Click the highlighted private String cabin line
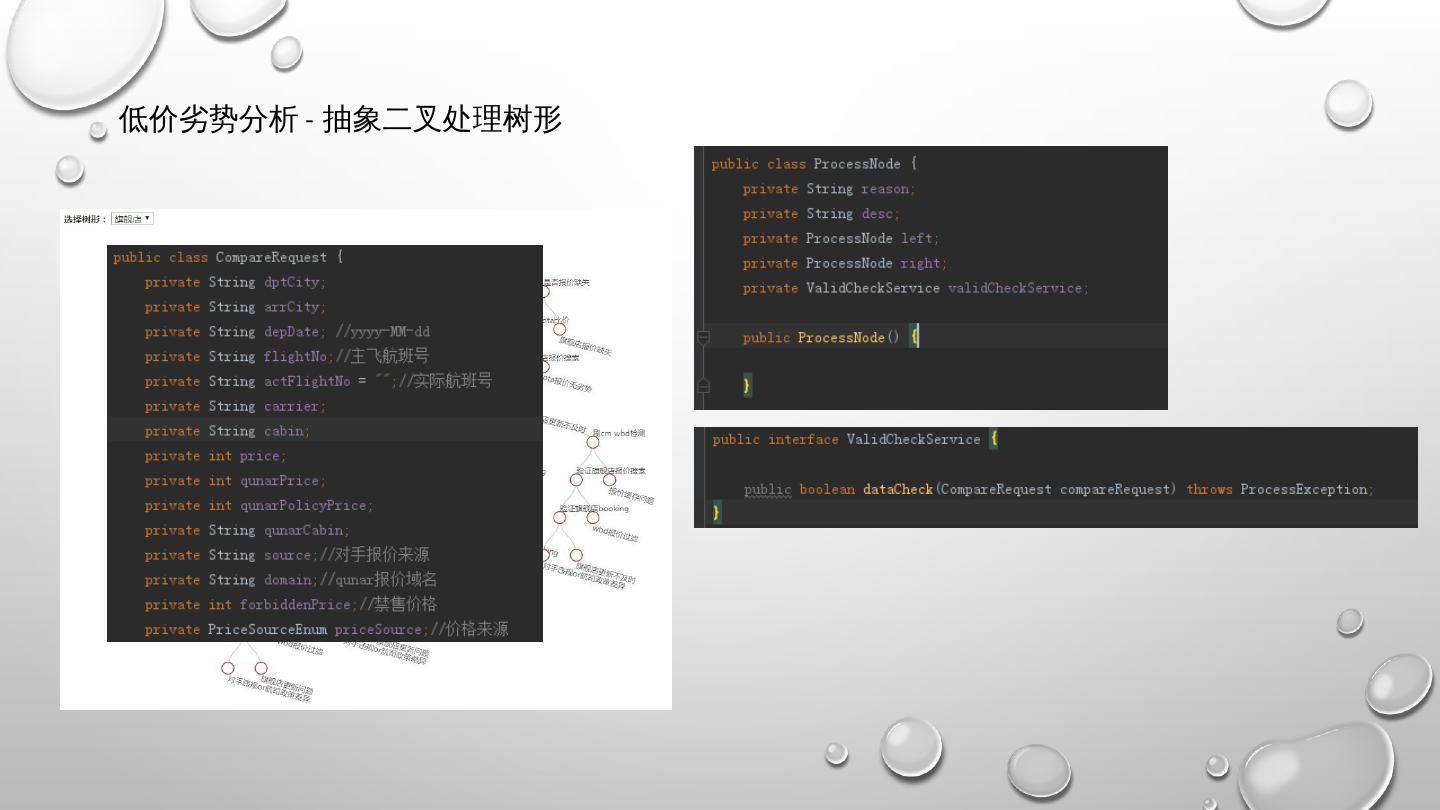 coord(227,431)
